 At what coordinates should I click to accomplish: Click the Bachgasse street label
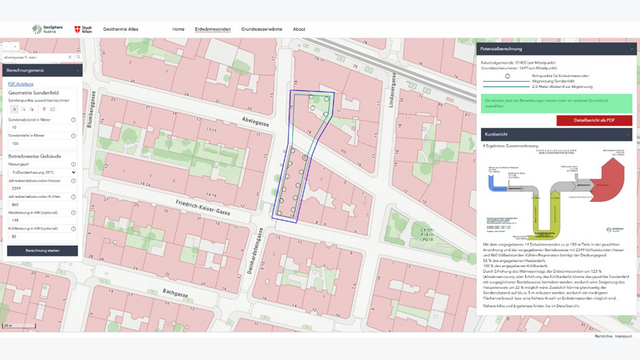176,293
